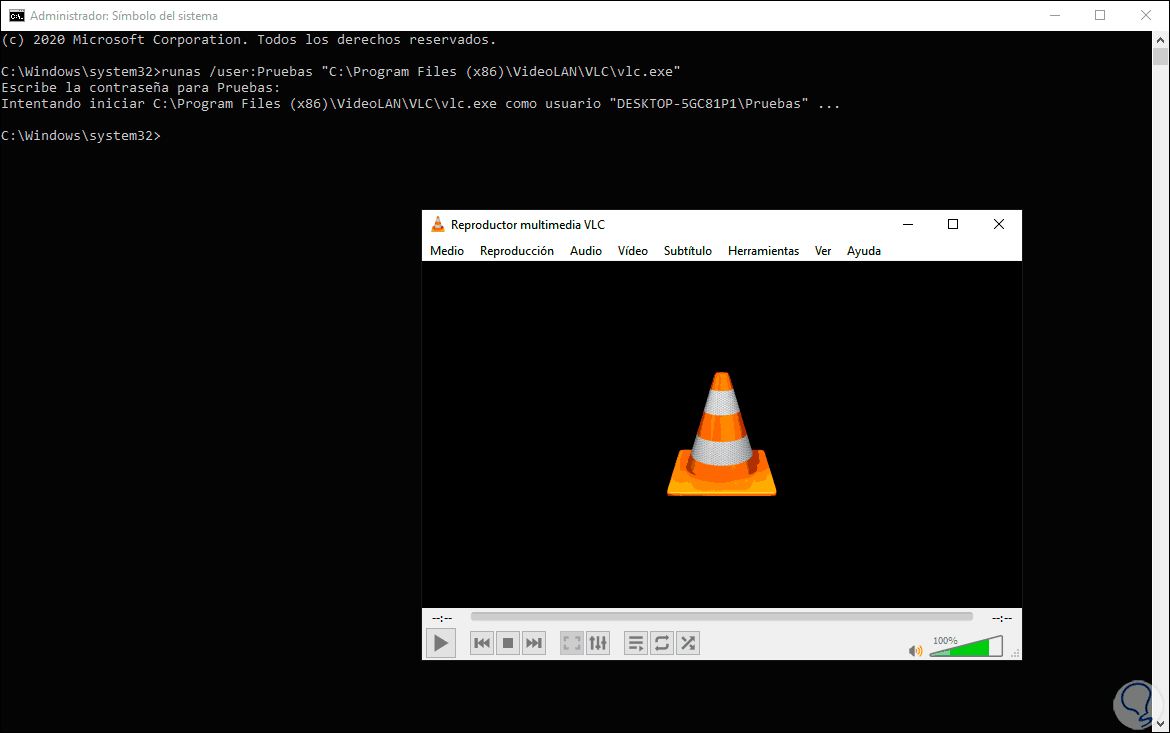The width and height of the screenshot is (1170, 733).
Task: Click the Command Prompt scroll up arrow
Action: [x=1160, y=40]
